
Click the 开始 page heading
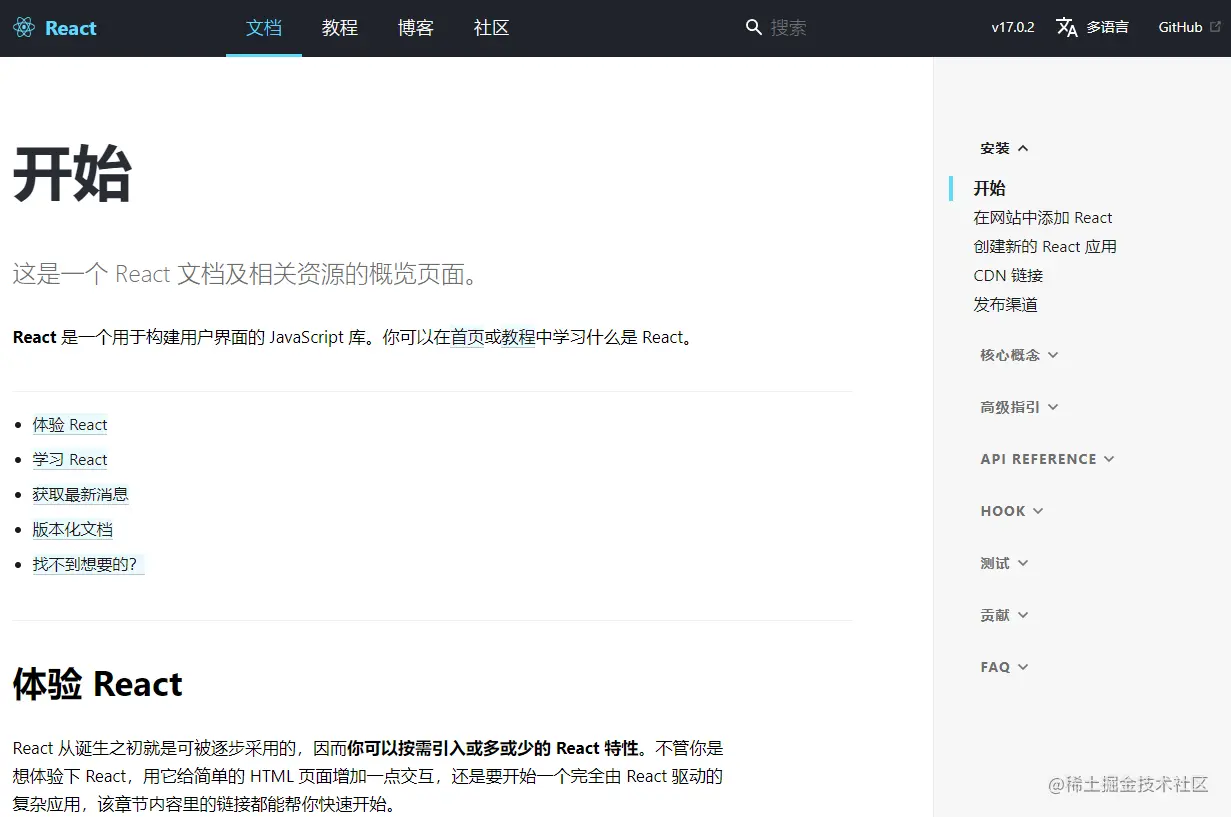point(72,174)
